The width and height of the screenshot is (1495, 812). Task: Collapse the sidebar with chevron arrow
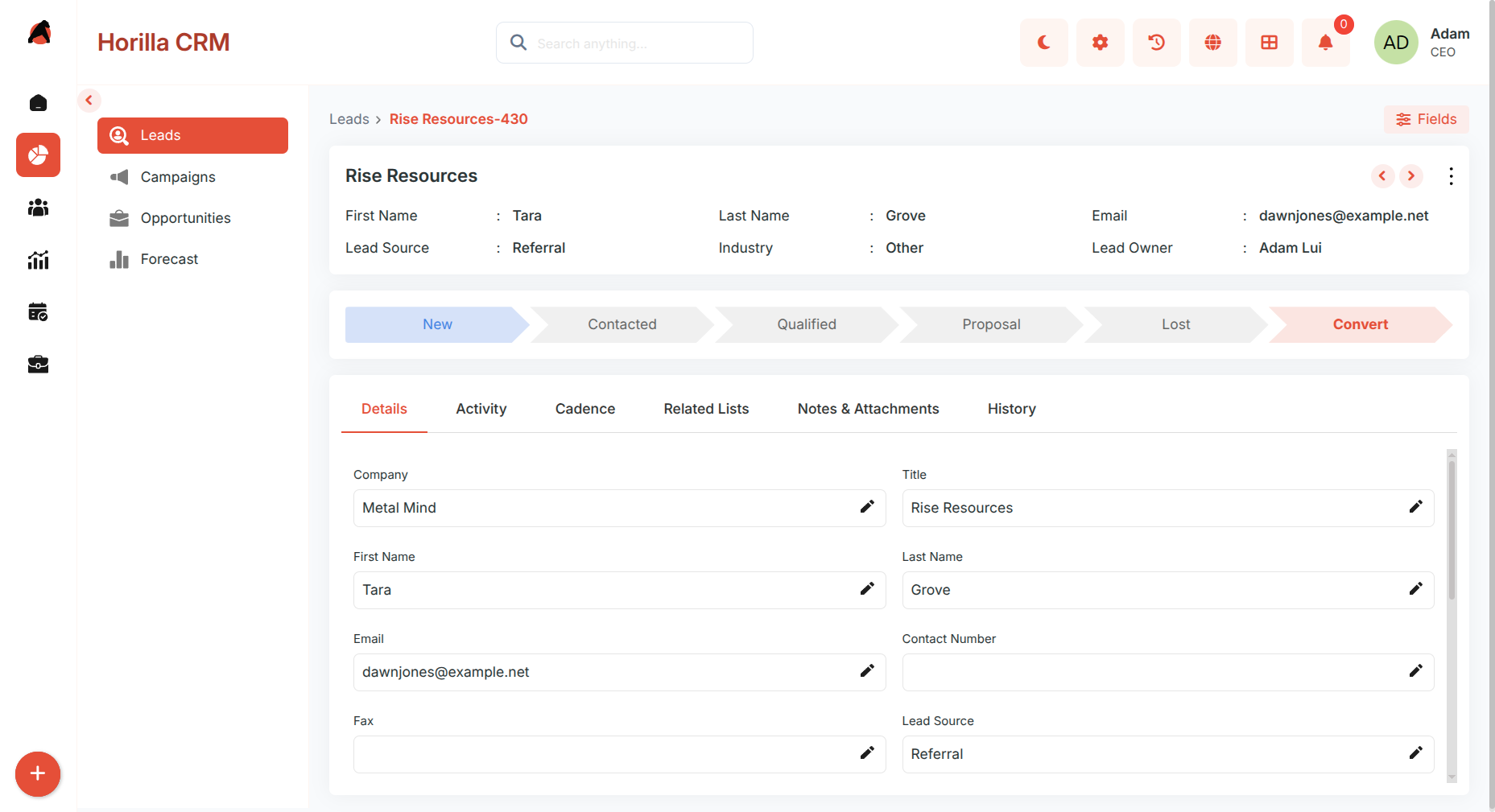click(x=89, y=101)
